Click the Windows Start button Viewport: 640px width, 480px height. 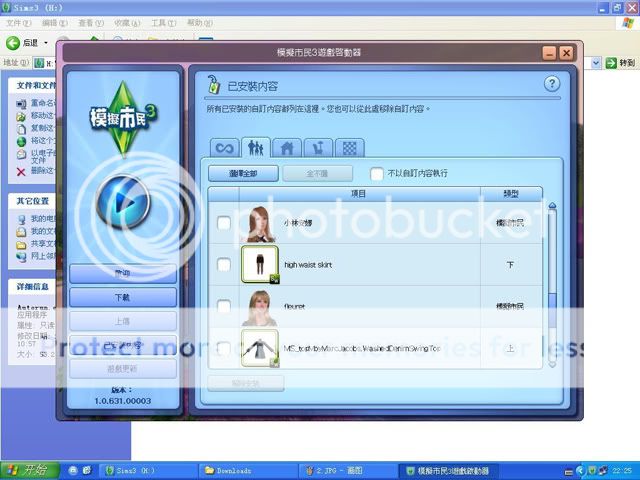click(29, 470)
